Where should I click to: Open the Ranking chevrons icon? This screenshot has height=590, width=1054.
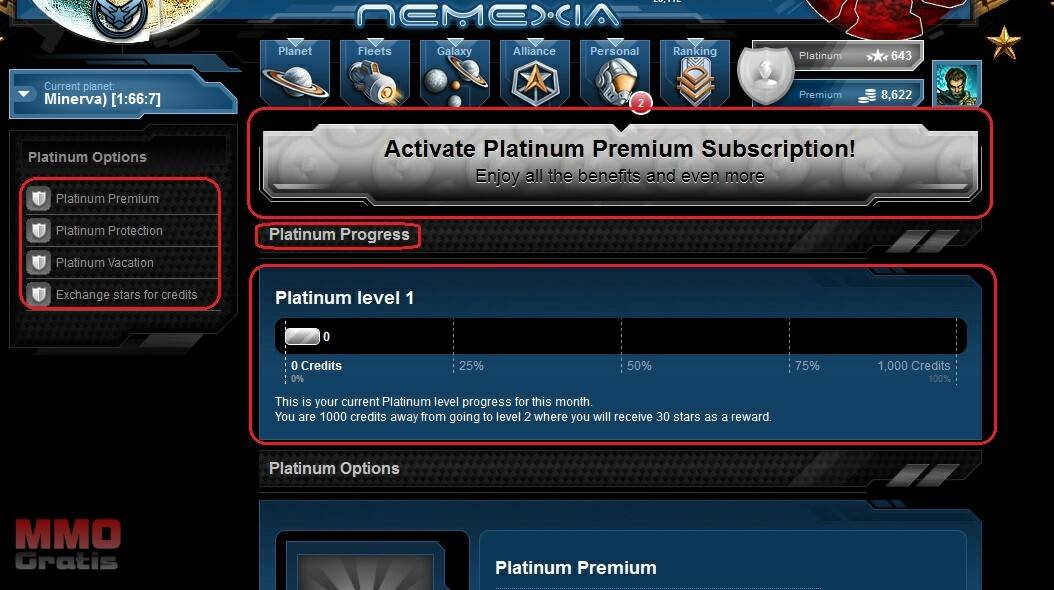pyautogui.click(x=694, y=72)
